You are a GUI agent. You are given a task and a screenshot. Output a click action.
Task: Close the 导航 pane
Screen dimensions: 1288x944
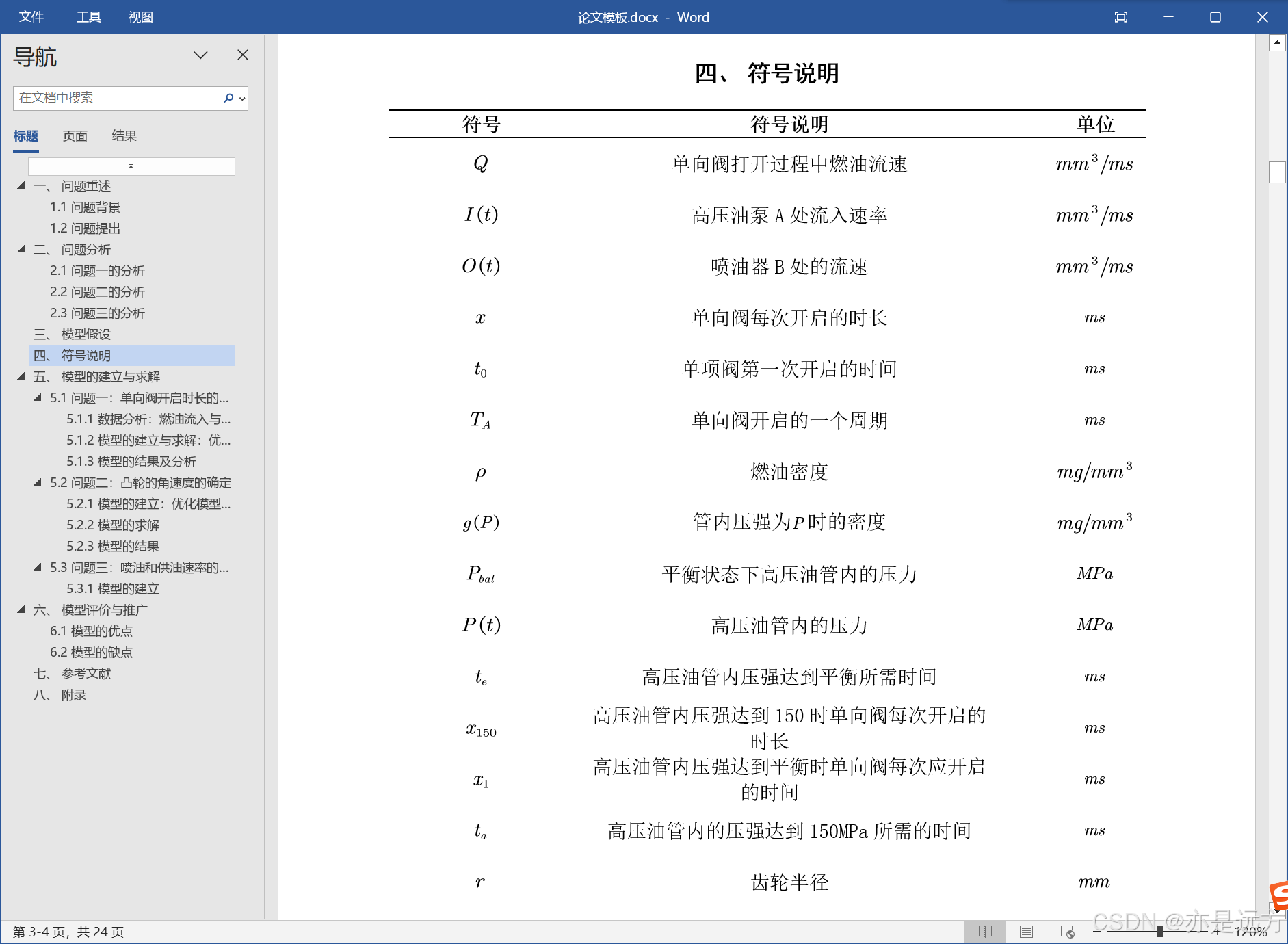[x=243, y=55]
